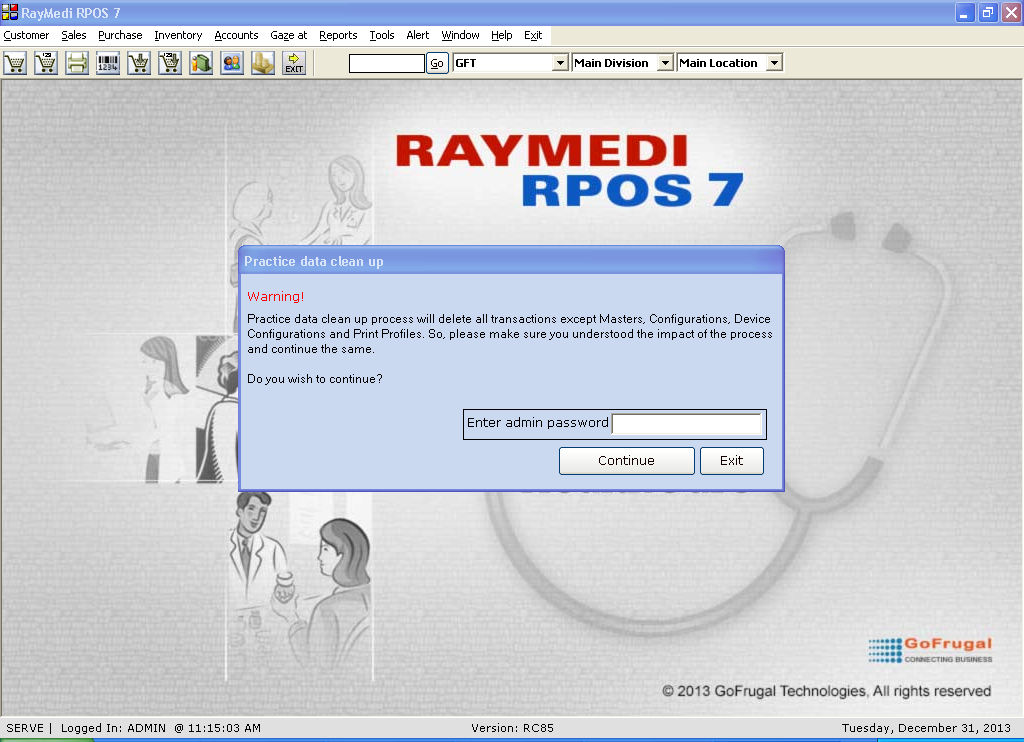The height and width of the screenshot is (742, 1024).
Task: Open the Alert menu
Action: click(x=418, y=35)
